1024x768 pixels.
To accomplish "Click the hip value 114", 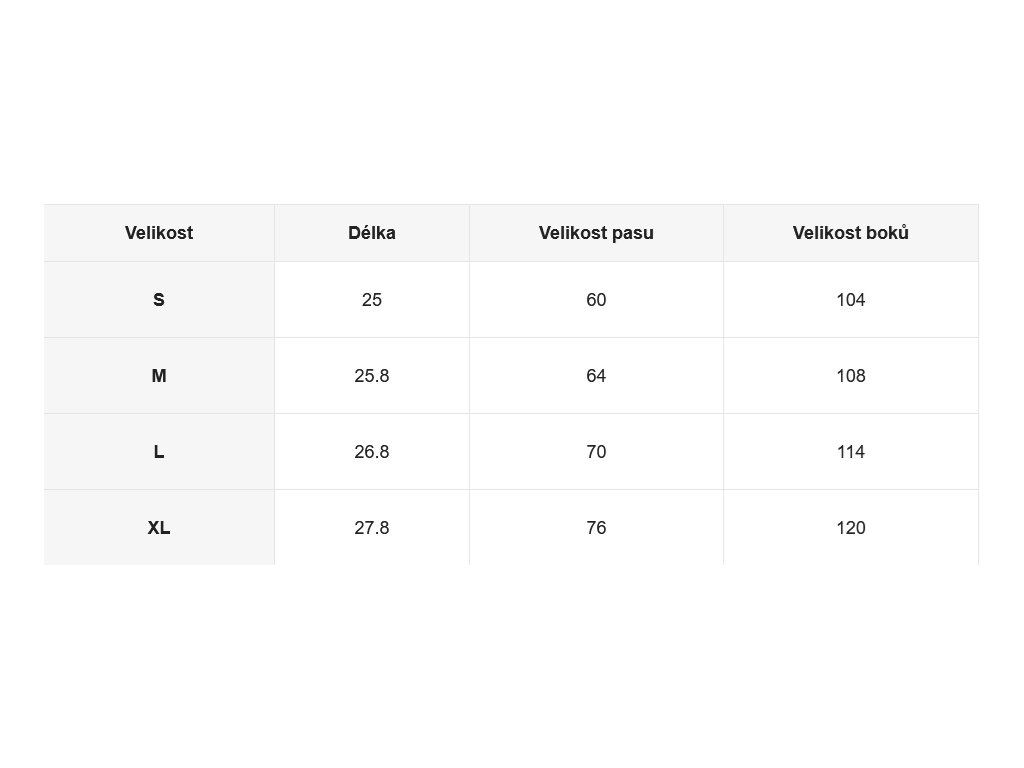I will [x=851, y=452].
